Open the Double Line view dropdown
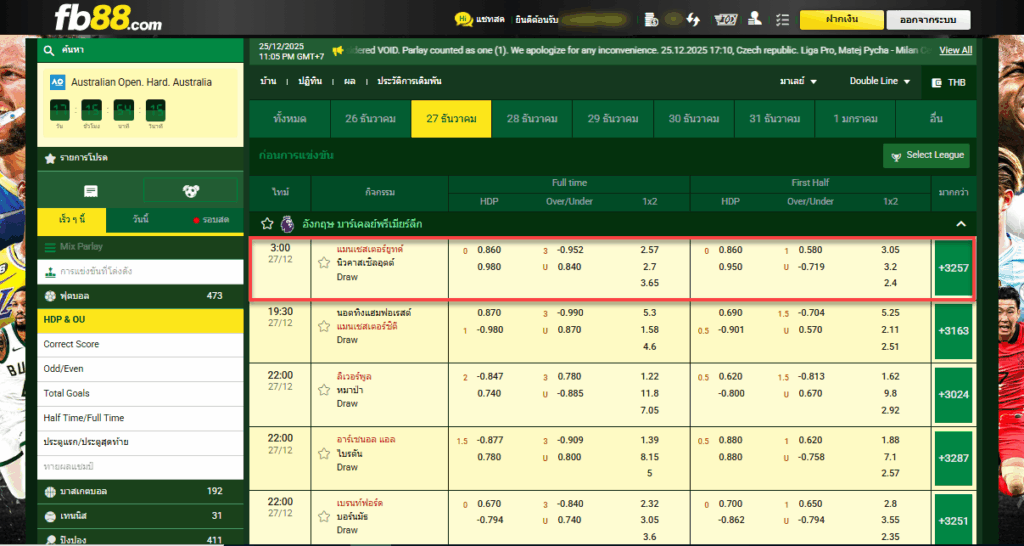Image resolution: width=1024 pixels, height=546 pixels. coord(880,81)
